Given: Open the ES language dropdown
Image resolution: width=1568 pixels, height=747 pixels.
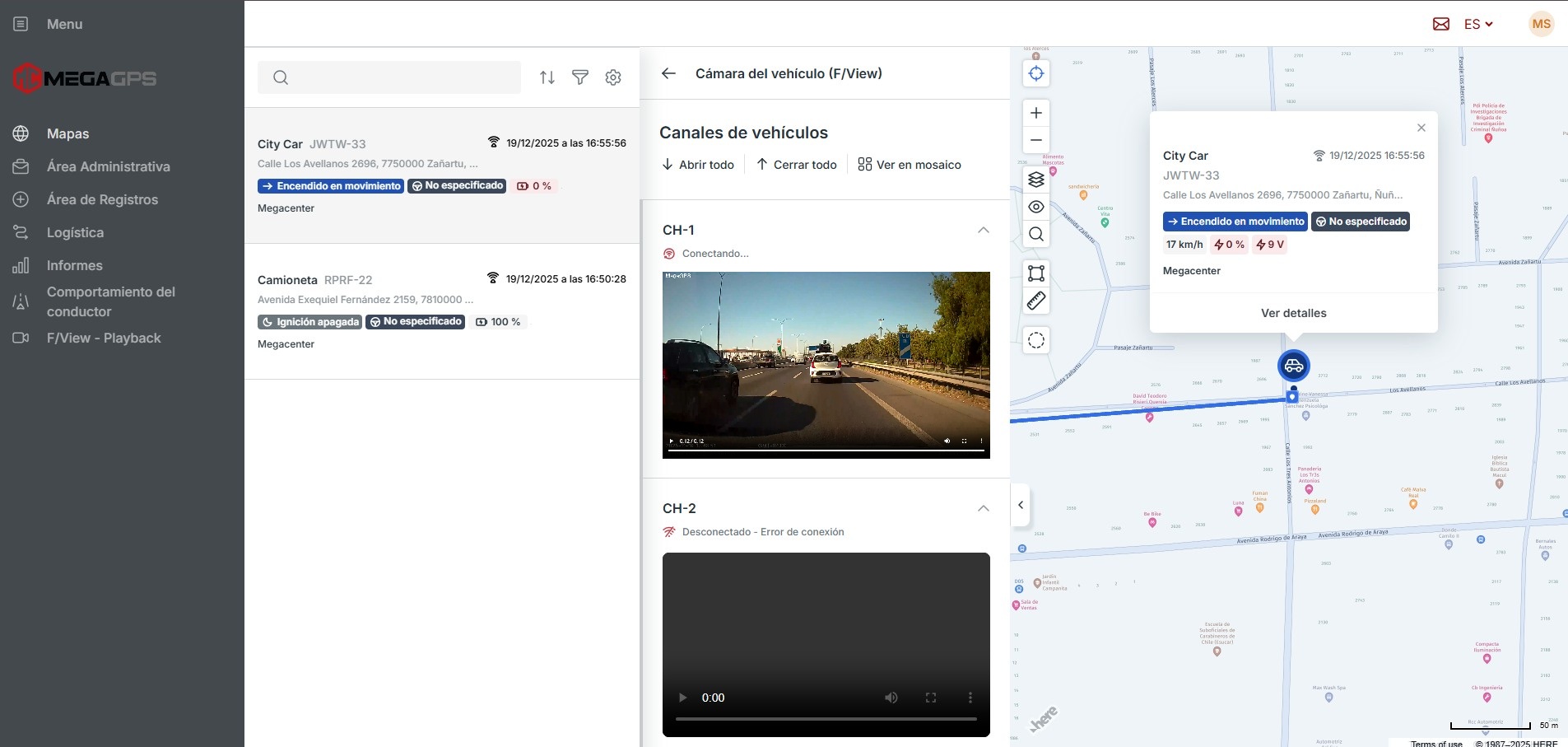Looking at the screenshot, I should click(1478, 24).
